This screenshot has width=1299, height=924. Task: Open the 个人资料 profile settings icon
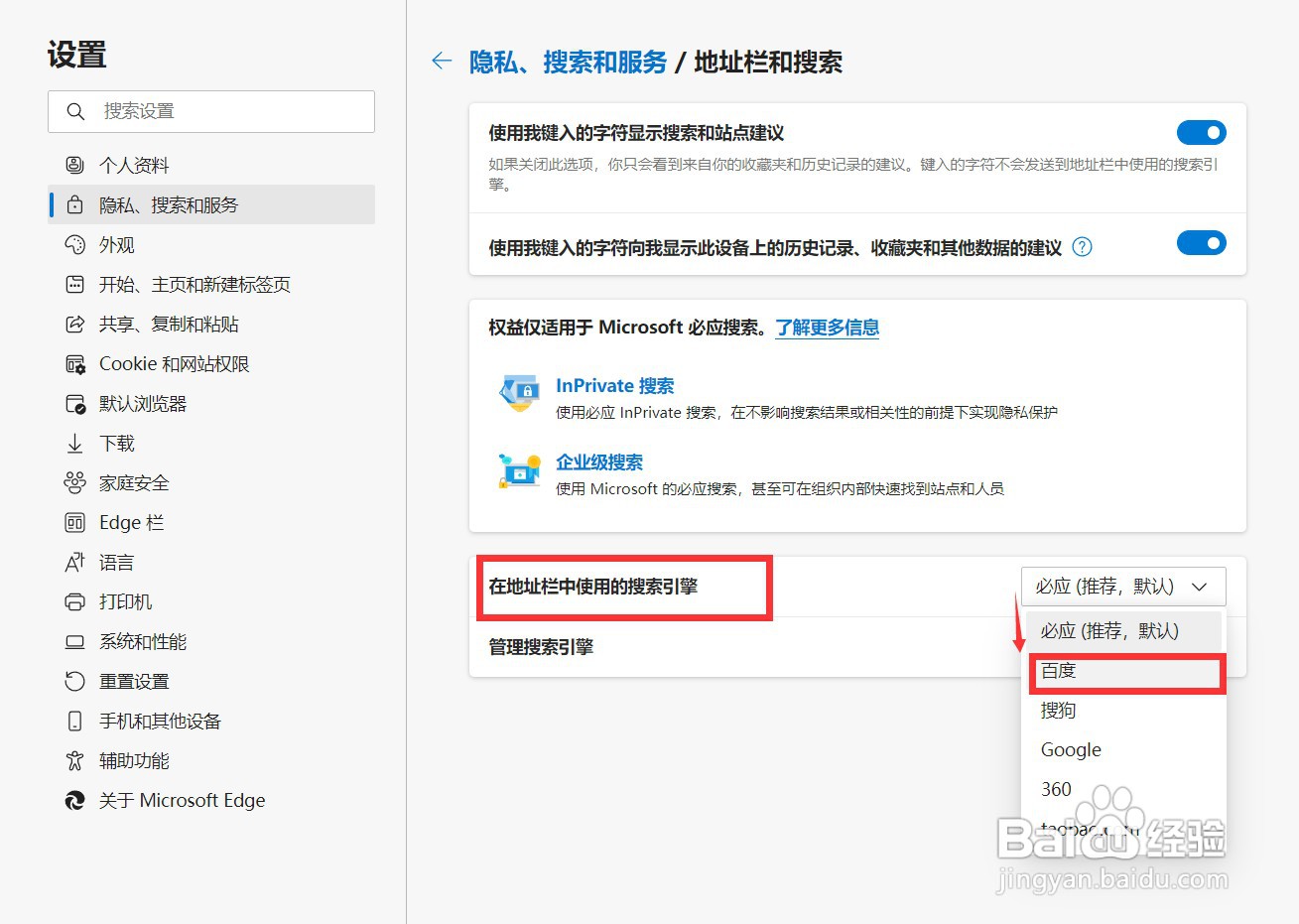75,165
